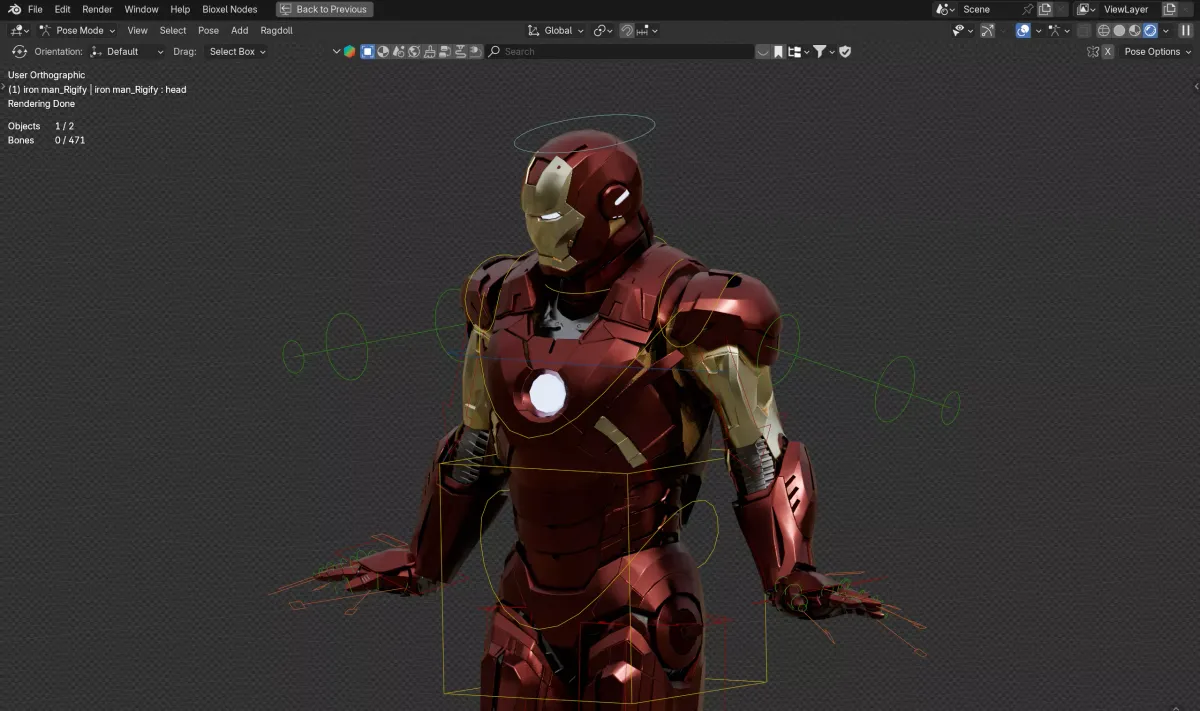1200x711 pixels.
Task: Toggle X-ray square icon
Action: coord(1083,31)
